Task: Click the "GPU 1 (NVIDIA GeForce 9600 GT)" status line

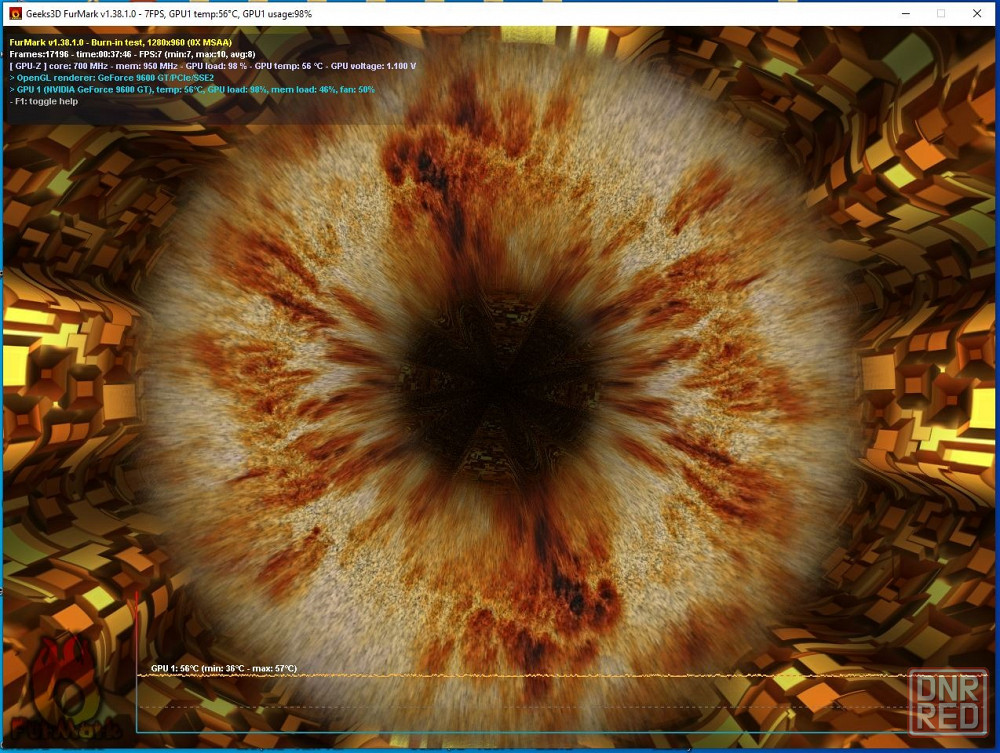Action: pyautogui.click(x=192, y=90)
